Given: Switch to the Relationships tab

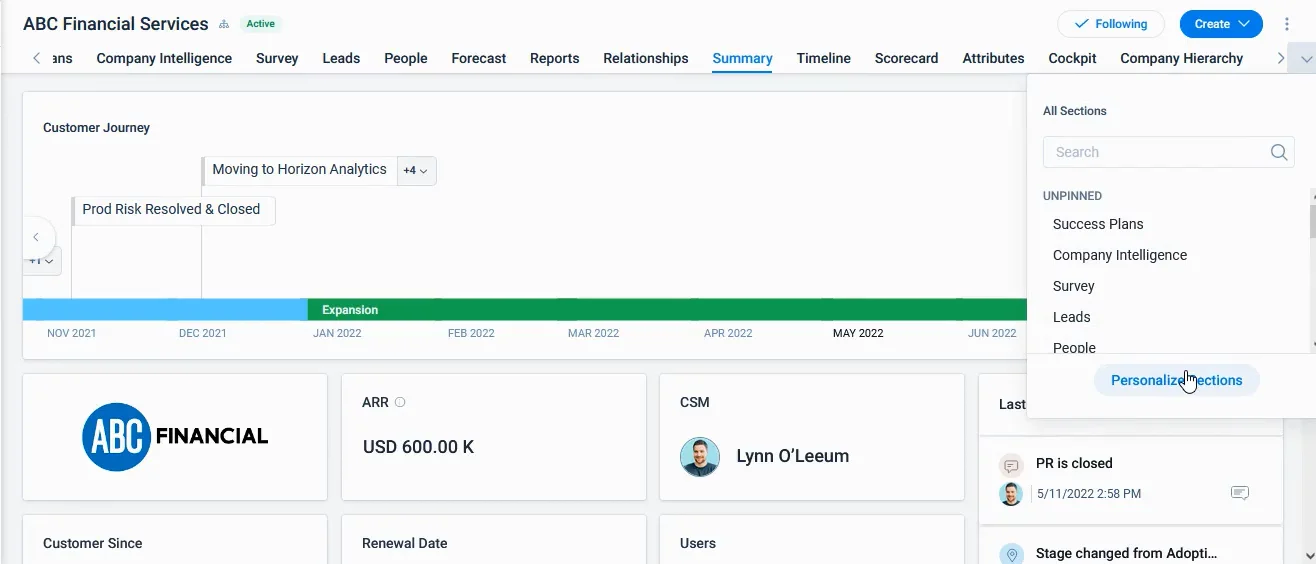Looking at the screenshot, I should pyautogui.click(x=646, y=58).
